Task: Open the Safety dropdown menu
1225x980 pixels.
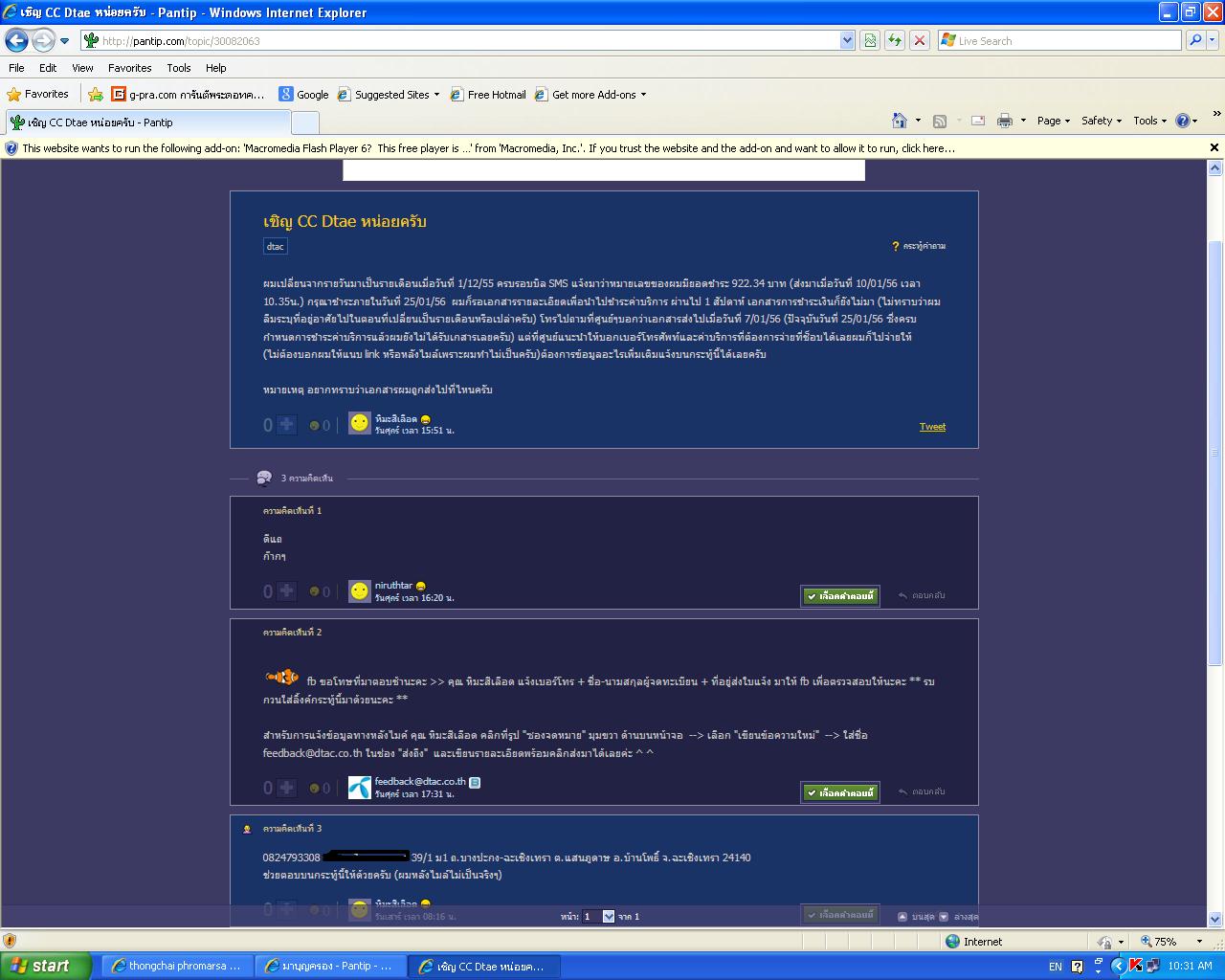Action: (1102, 121)
